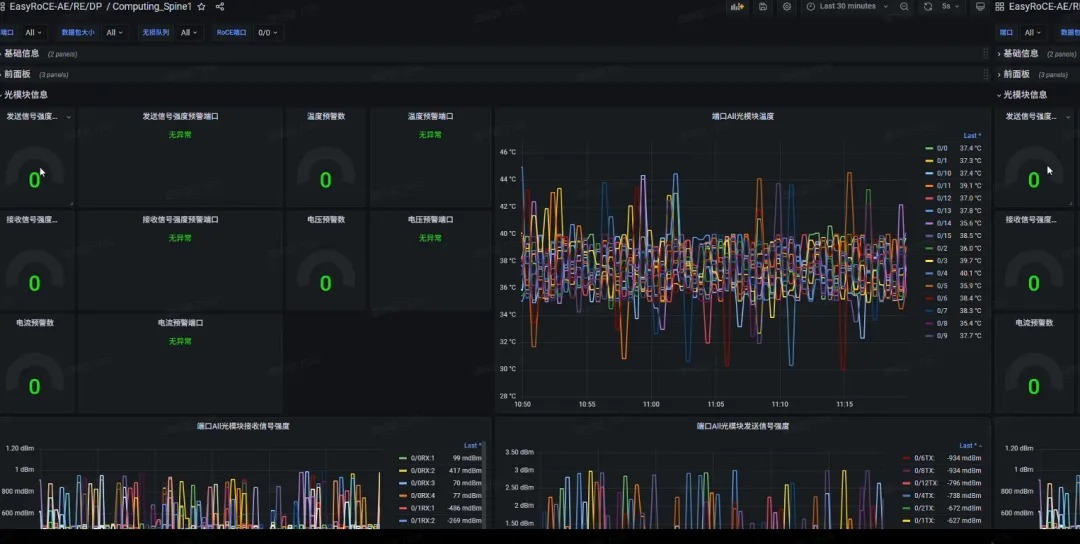The image size is (1080, 544).
Task: Open the 5s refresh interval dropdown
Action: pos(950,6)
